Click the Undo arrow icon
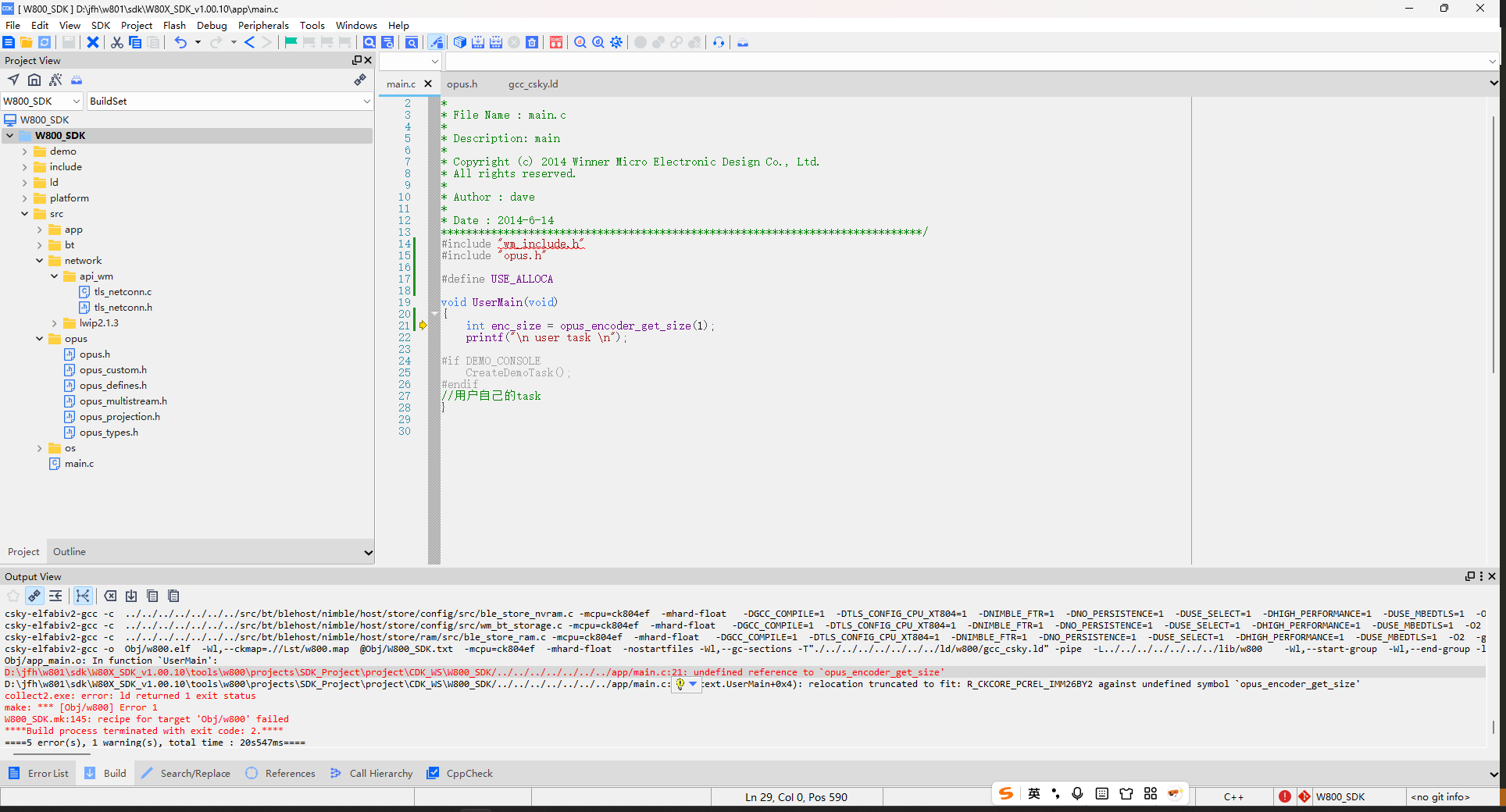 [x=180, y=42]
